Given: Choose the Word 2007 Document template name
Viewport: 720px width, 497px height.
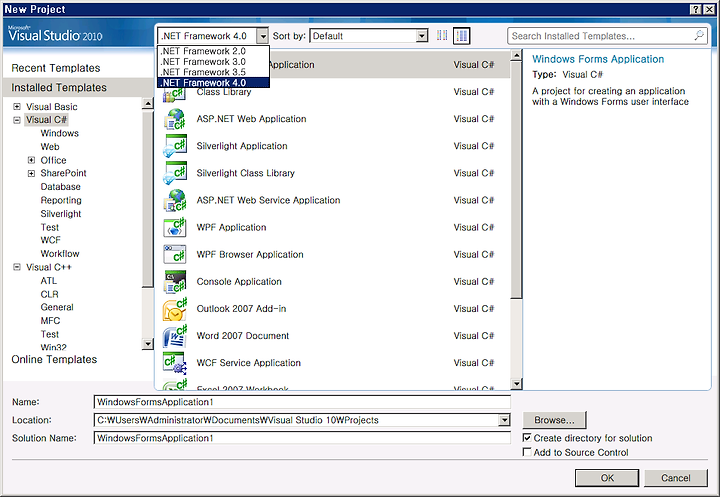Looking at the screenshot, I should coord(242,336).
